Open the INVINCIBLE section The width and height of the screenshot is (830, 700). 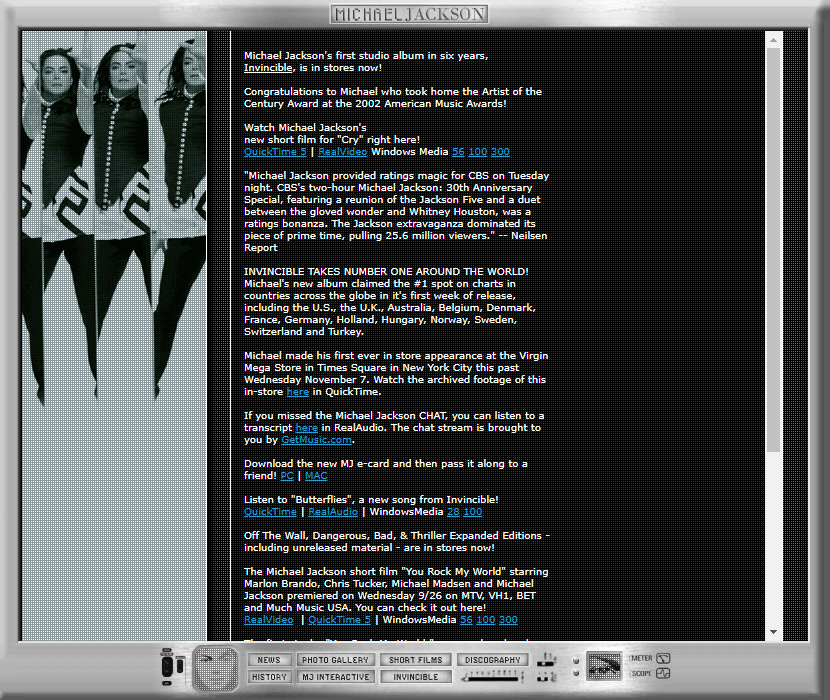point(416,677)
